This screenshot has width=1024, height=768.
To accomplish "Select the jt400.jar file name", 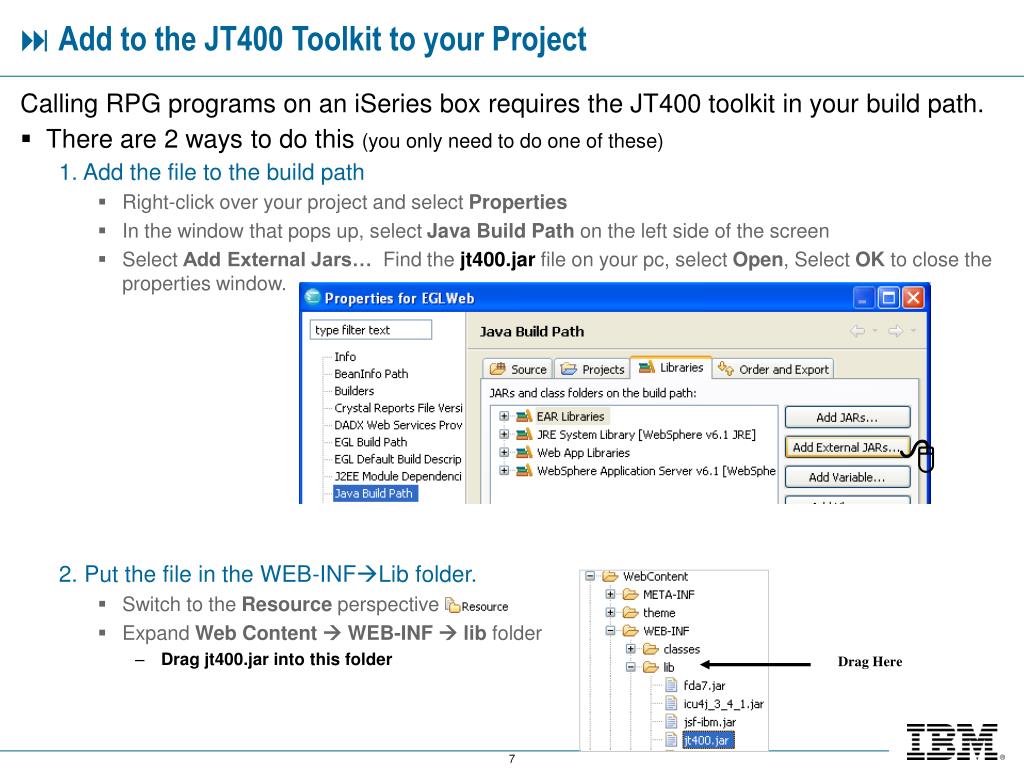I will click(x=709, y=740).
